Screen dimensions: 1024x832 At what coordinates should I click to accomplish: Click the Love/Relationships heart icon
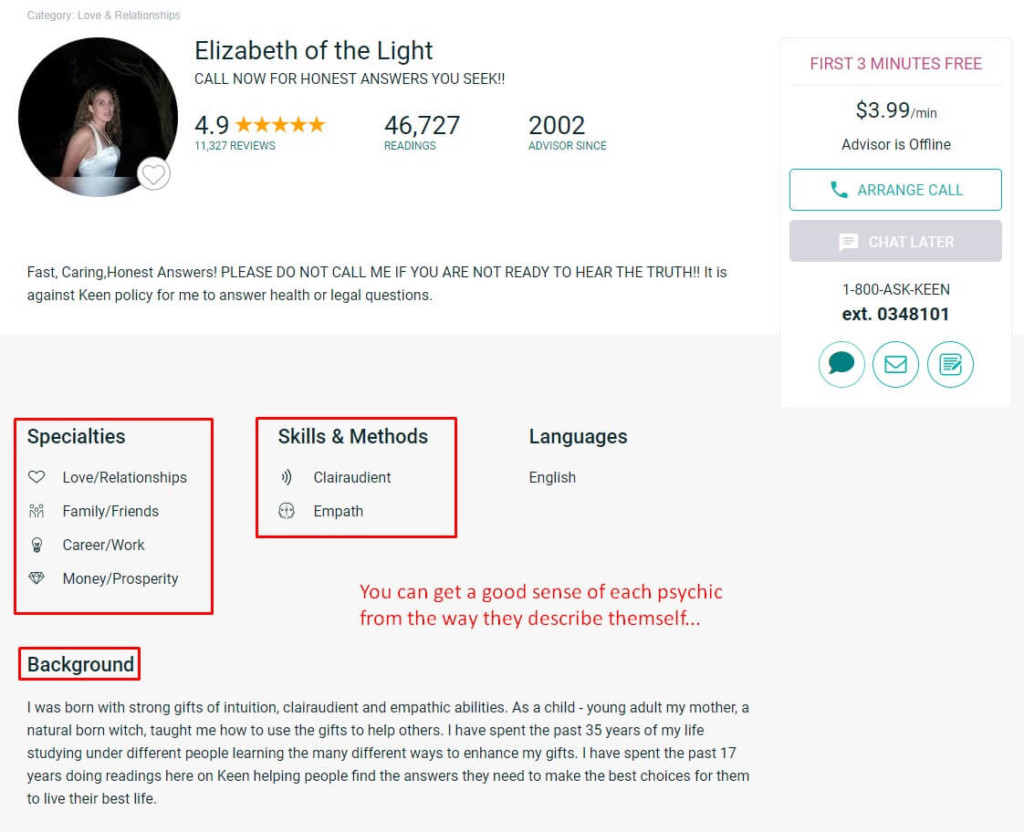(x=37, y=477)
